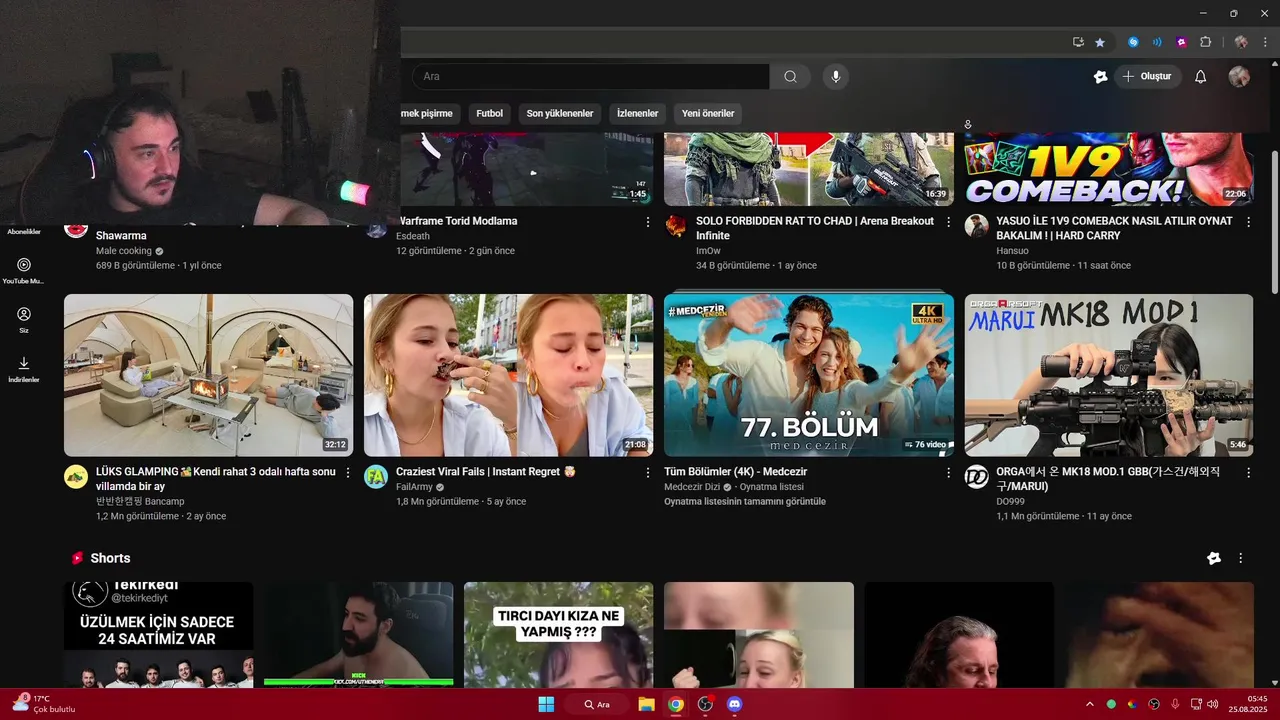
Task: Click star icon in Shorts header
Action: tap(1214, 558)
